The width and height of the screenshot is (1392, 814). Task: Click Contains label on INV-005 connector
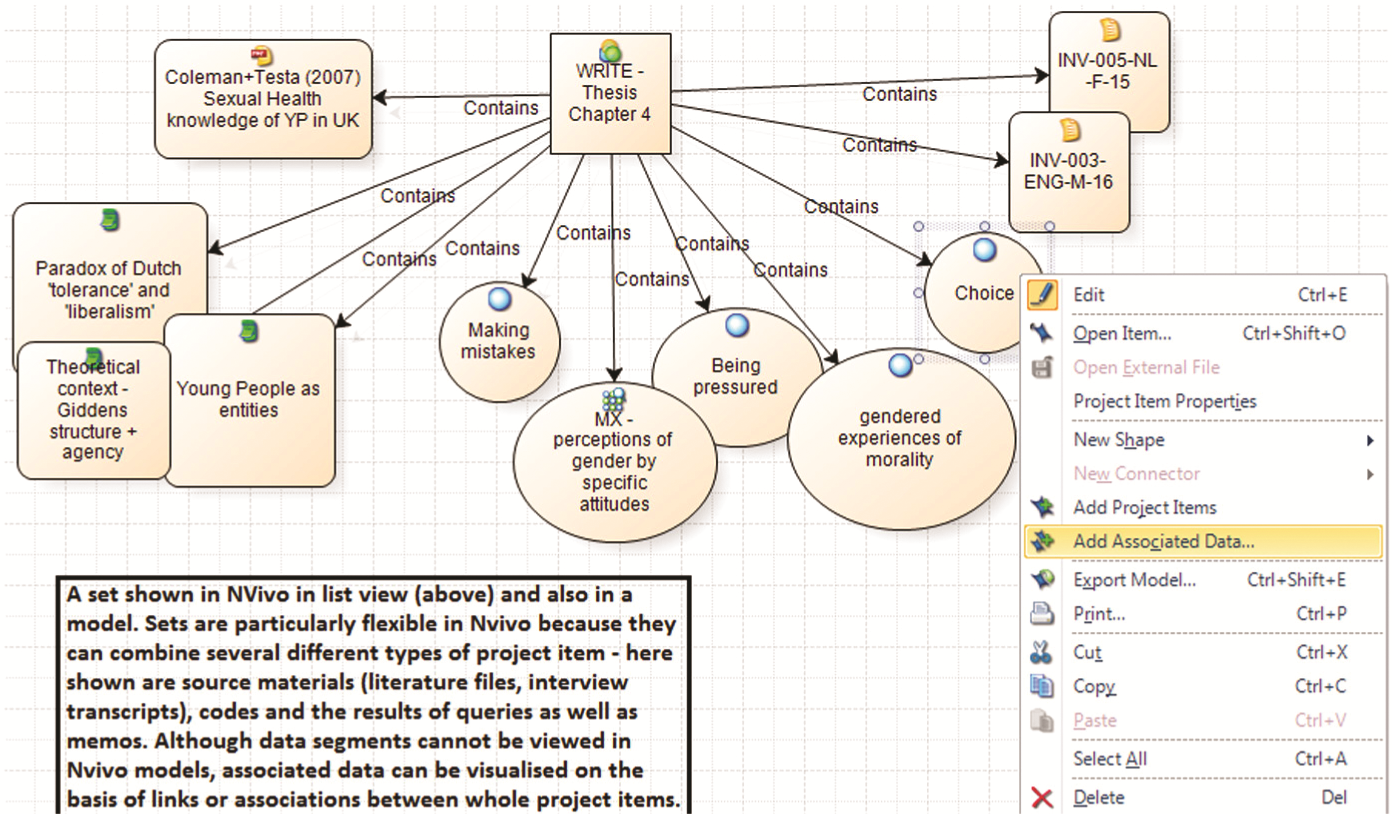click(x=900, y=94)
